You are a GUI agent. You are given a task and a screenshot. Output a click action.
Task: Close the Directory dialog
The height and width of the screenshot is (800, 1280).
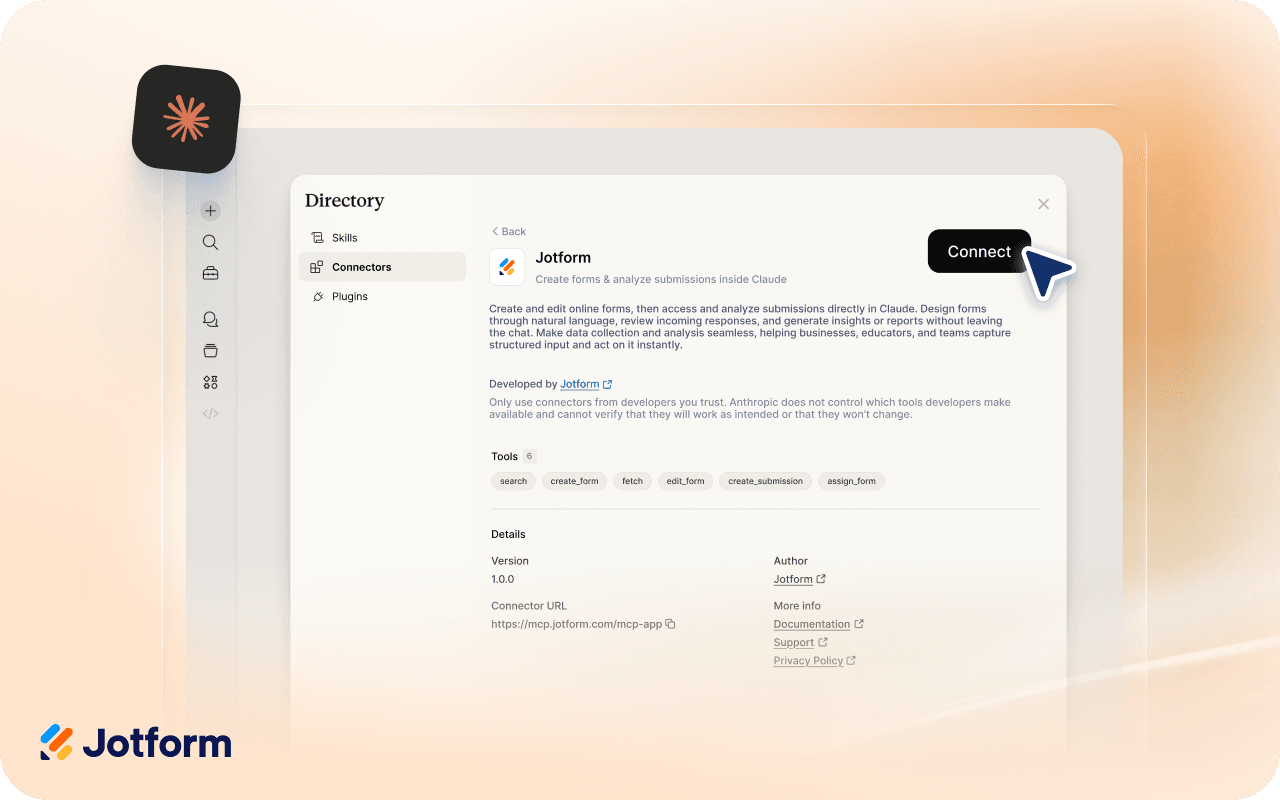[x=1043, y=204]
